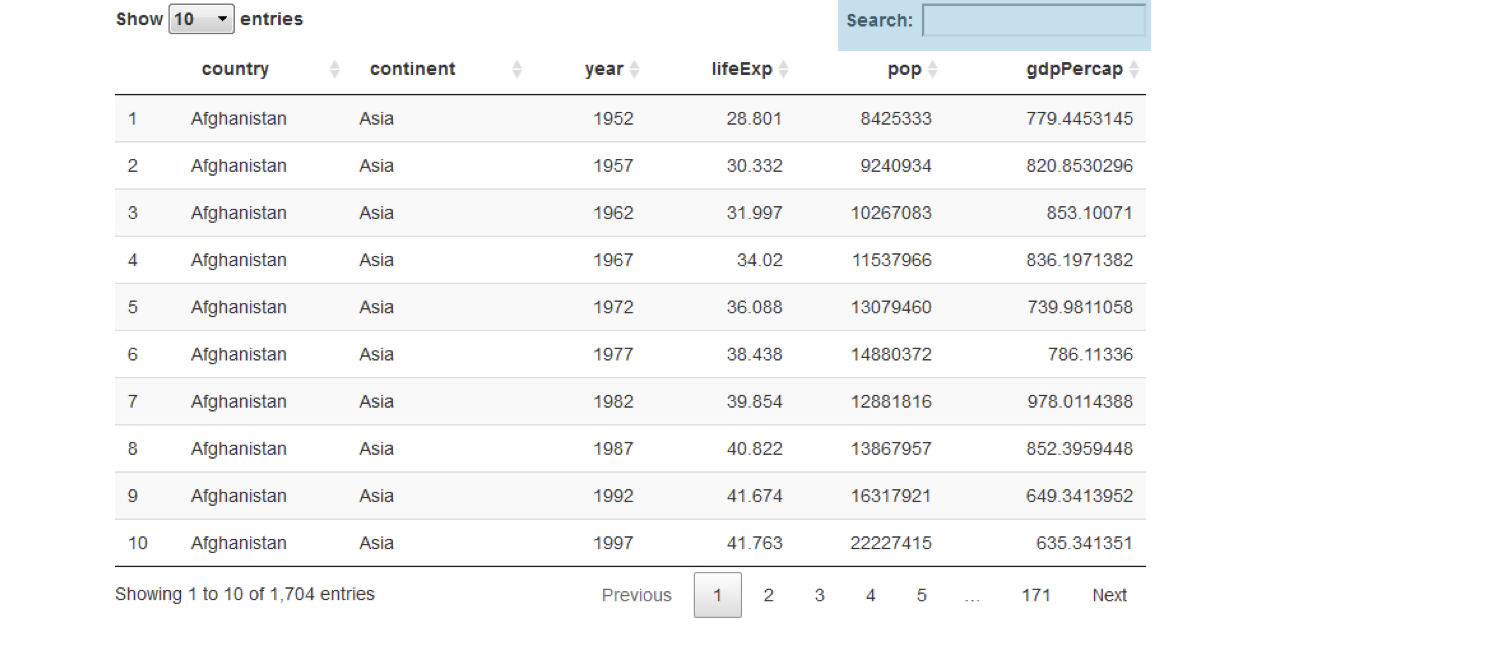
Task: Click lifeExp value 41.674
Action: coord(754,495)
